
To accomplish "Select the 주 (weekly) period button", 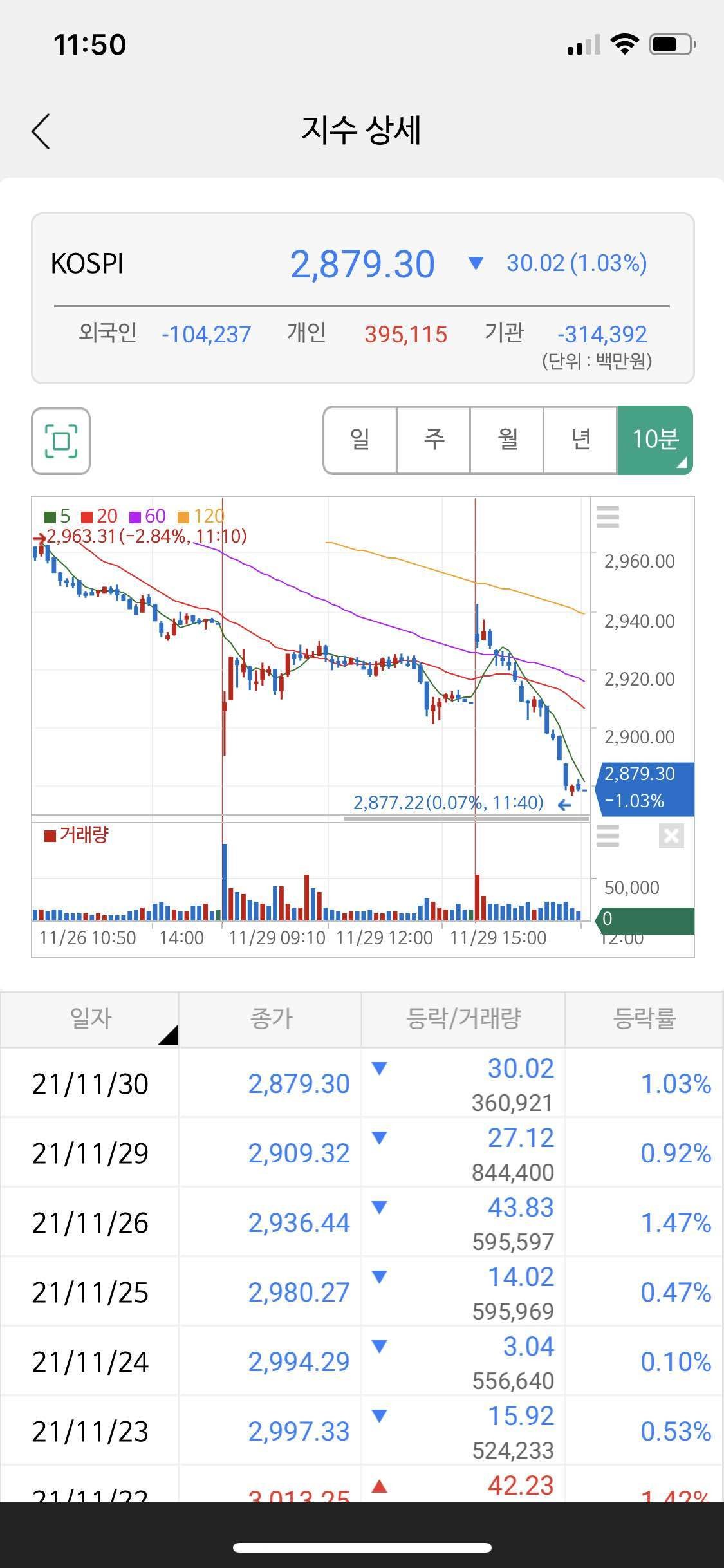I will (434, 440).
